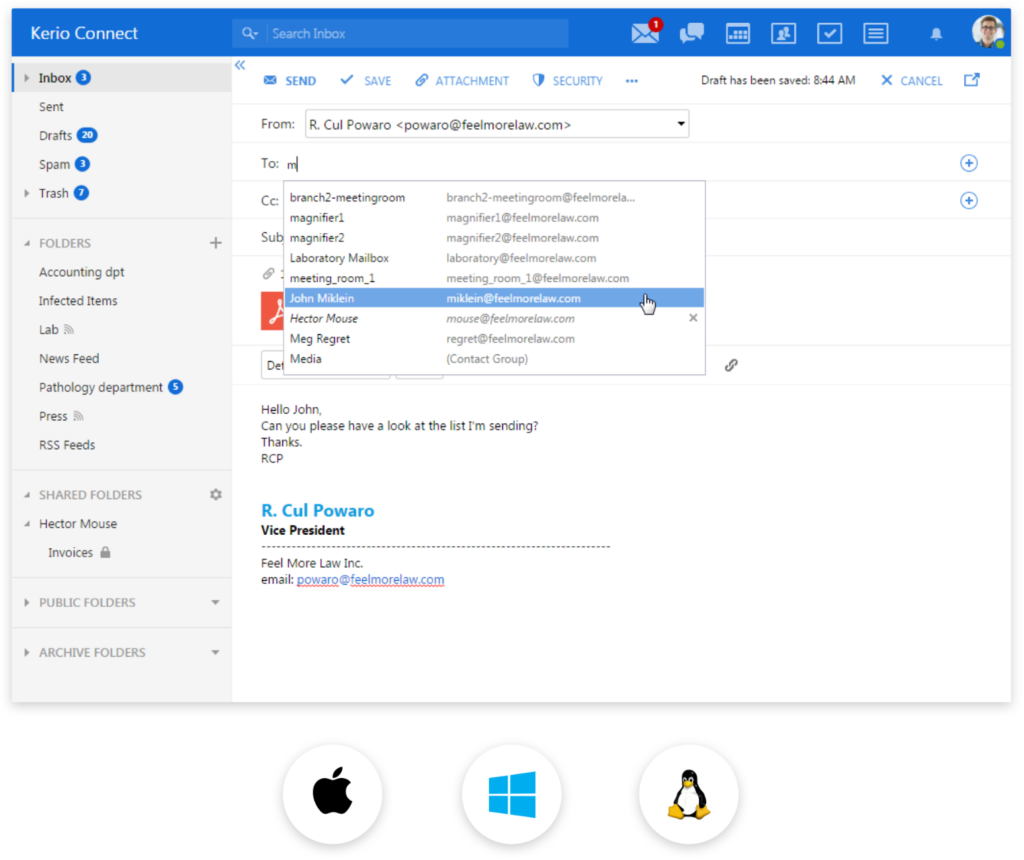This screenshot has width=1024, height=860.
Task: Open the user profile avatar
Action: (987, 31)
